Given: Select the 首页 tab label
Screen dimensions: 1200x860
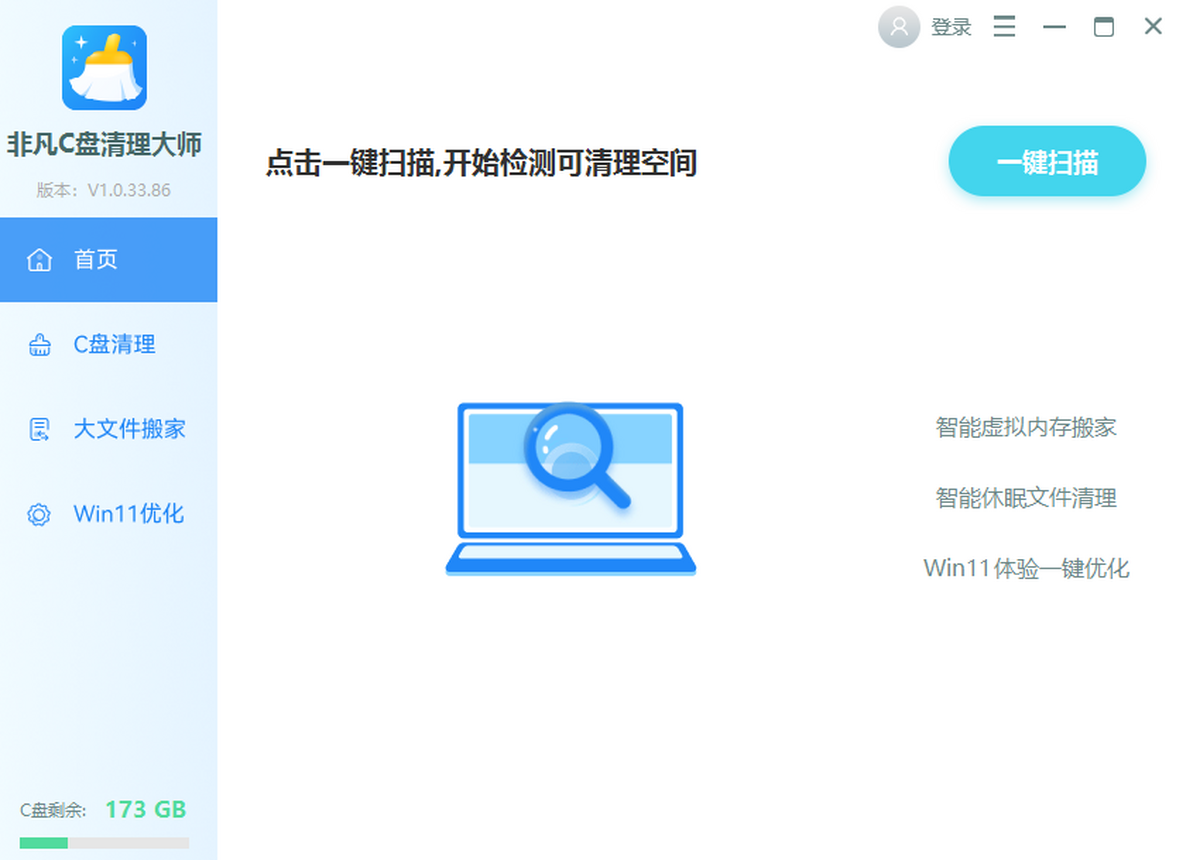Looking at the screenshot, I should 96,260.
